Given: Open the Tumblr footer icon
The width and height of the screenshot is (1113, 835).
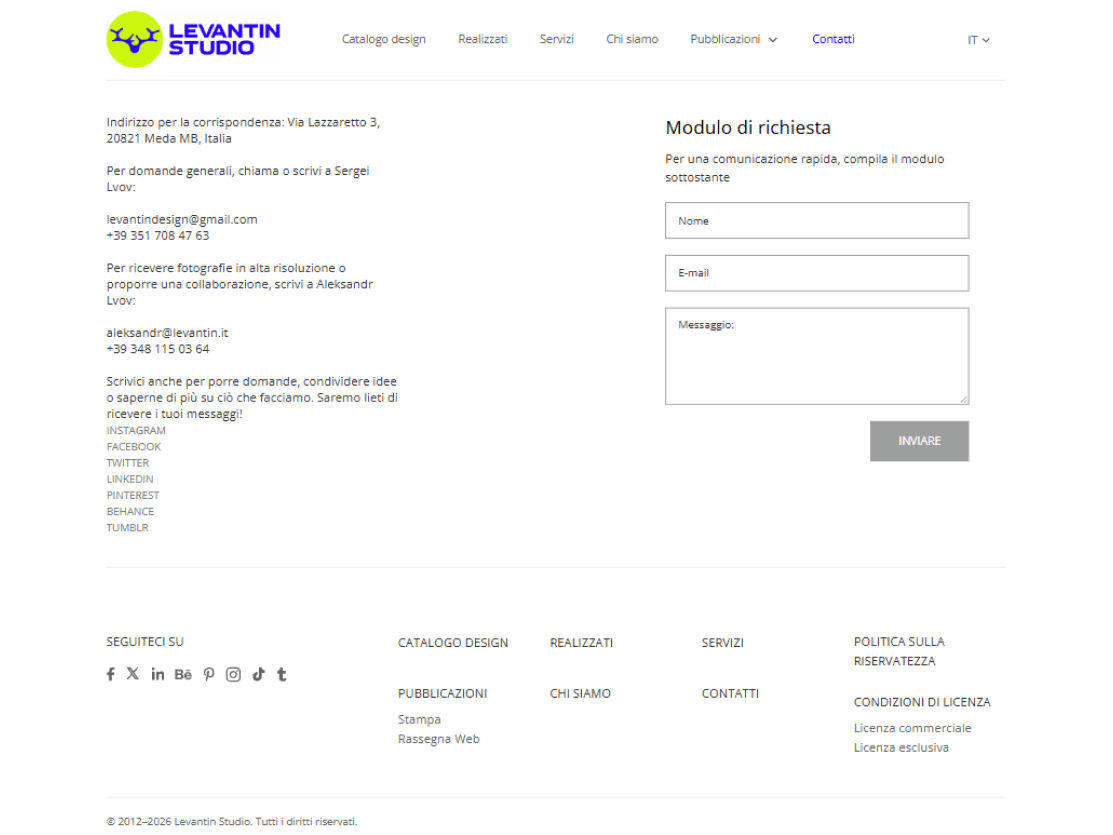Looking at the screenshot, I should tap(282, 675).
